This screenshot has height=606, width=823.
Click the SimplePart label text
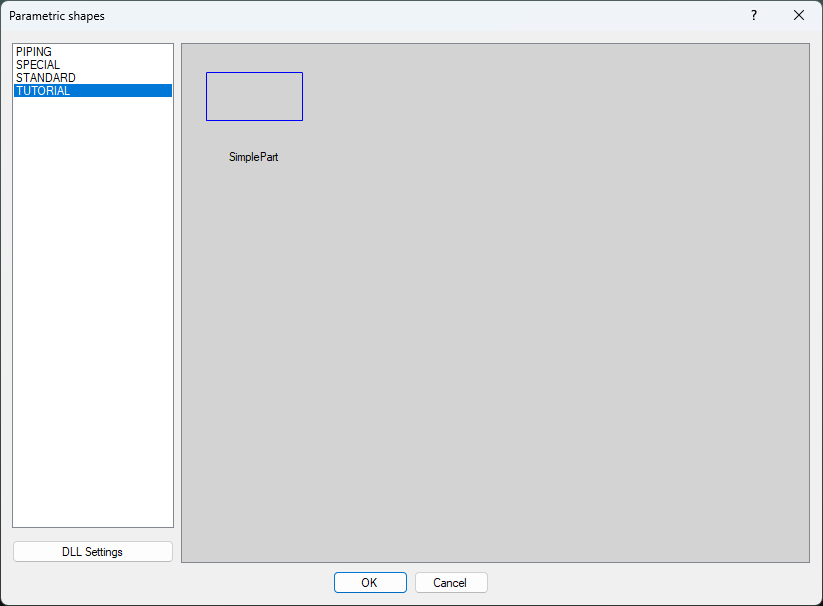pos(253,157)
